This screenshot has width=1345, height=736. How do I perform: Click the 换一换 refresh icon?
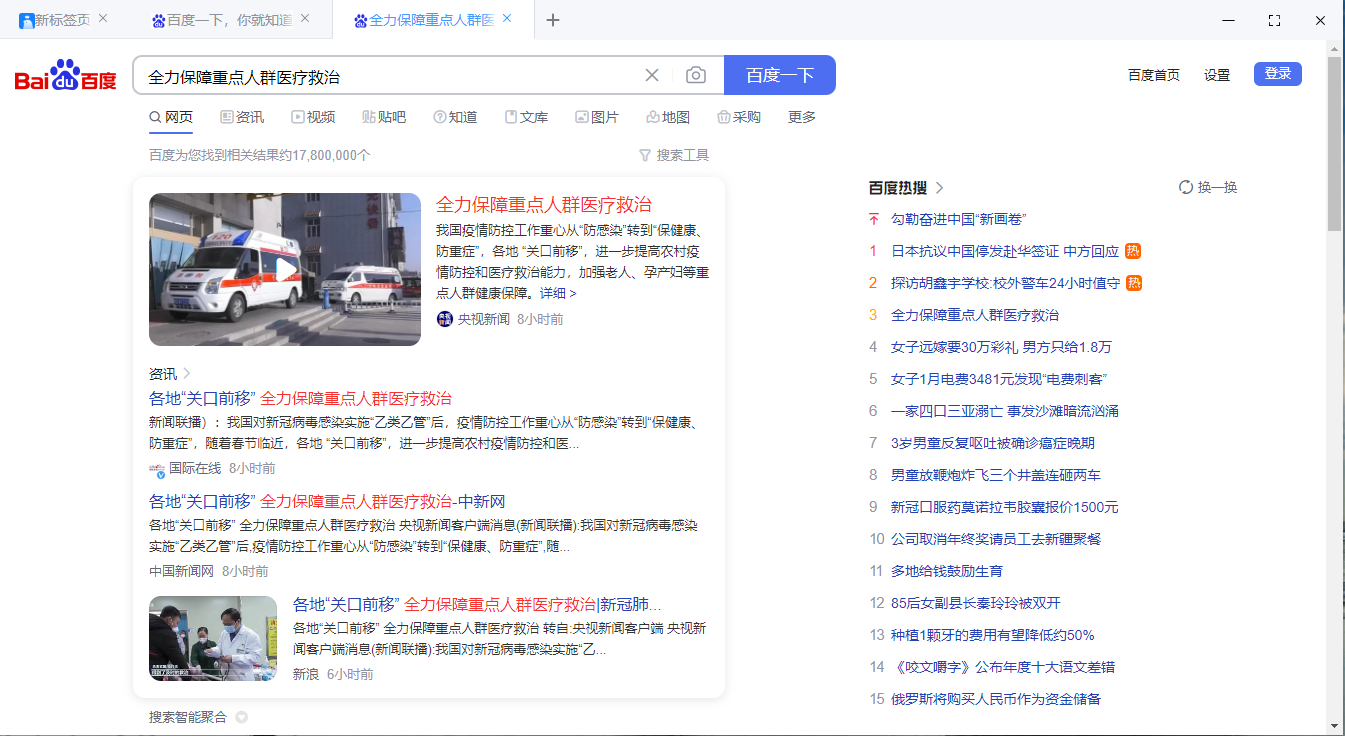tap(1186, 187)
